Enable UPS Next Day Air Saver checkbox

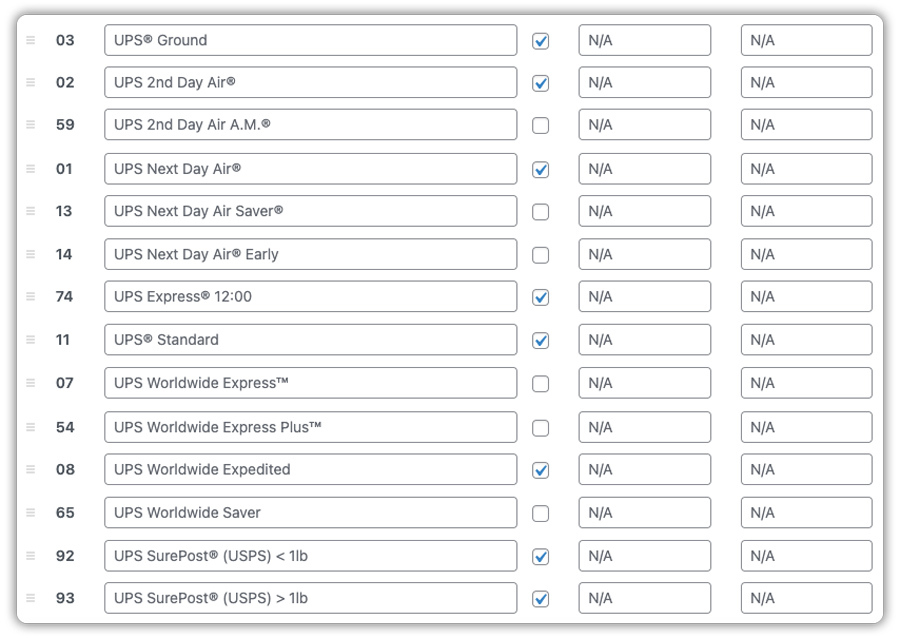click(x=540, y=212)
